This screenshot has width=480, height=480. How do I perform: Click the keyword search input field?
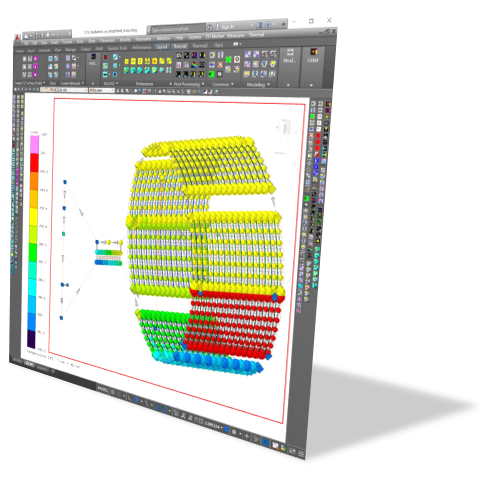tap(178, 29)
